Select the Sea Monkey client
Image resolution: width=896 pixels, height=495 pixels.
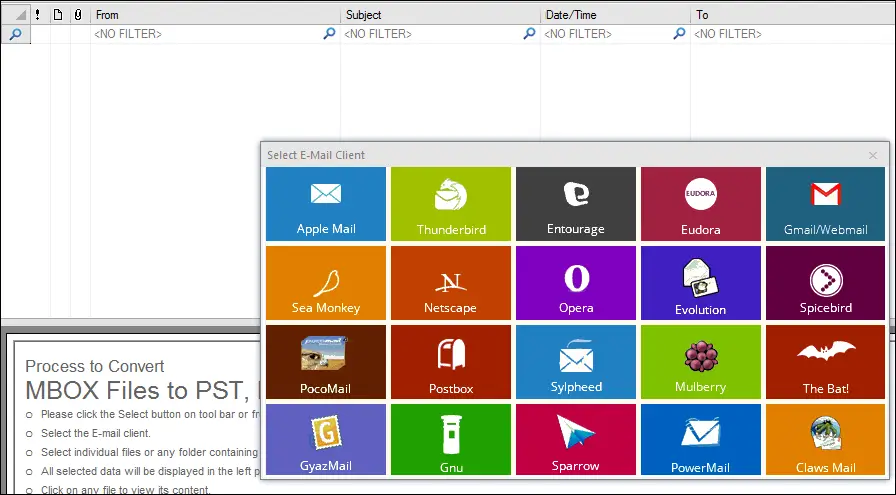(x=326, y=283)
